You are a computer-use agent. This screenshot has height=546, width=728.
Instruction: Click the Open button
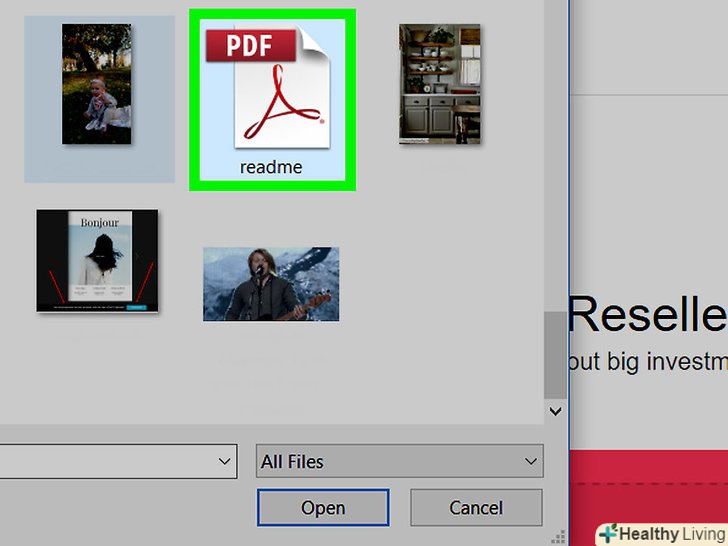point(323,507)
